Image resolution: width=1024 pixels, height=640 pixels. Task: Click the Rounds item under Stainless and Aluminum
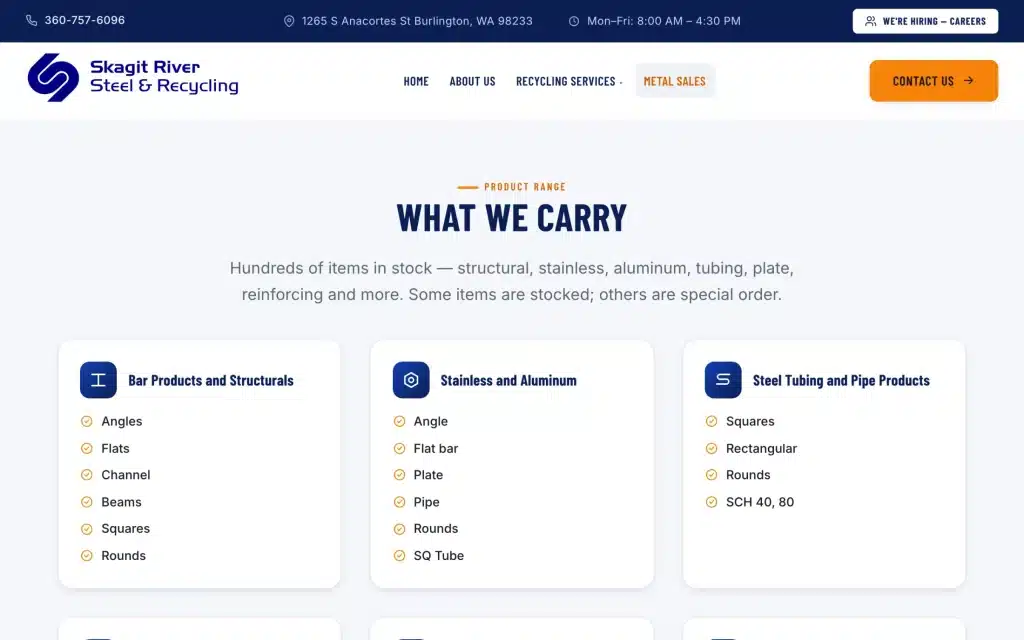click(x=436, y=528)
